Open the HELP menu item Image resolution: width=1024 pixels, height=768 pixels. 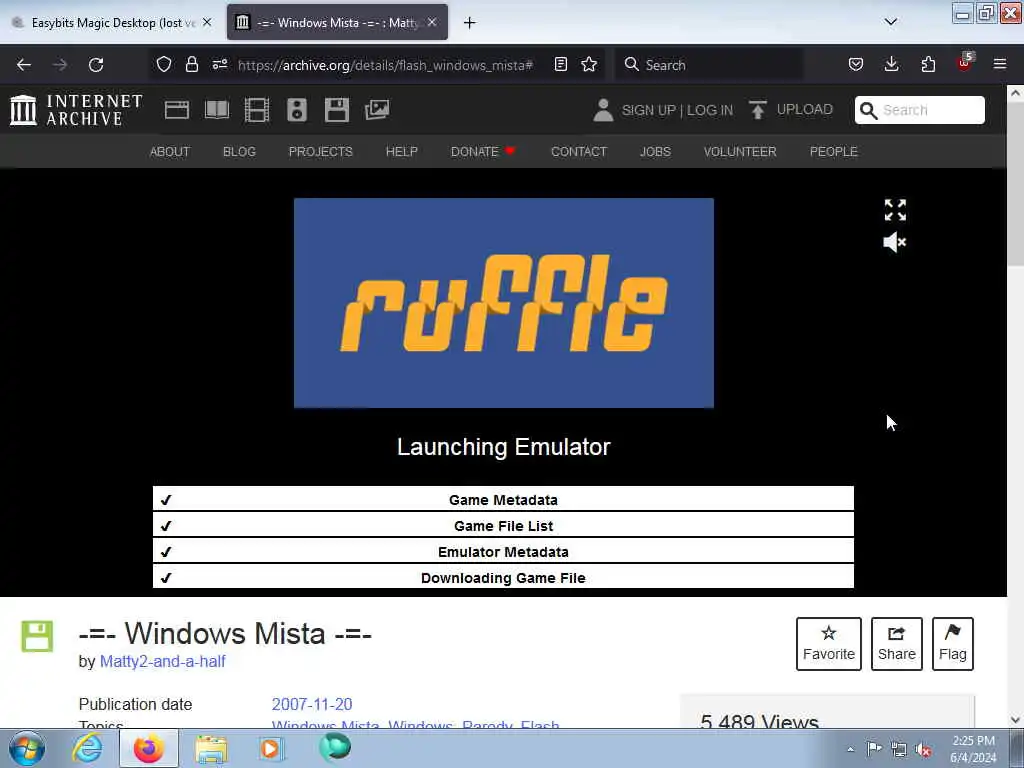[402, 152]
